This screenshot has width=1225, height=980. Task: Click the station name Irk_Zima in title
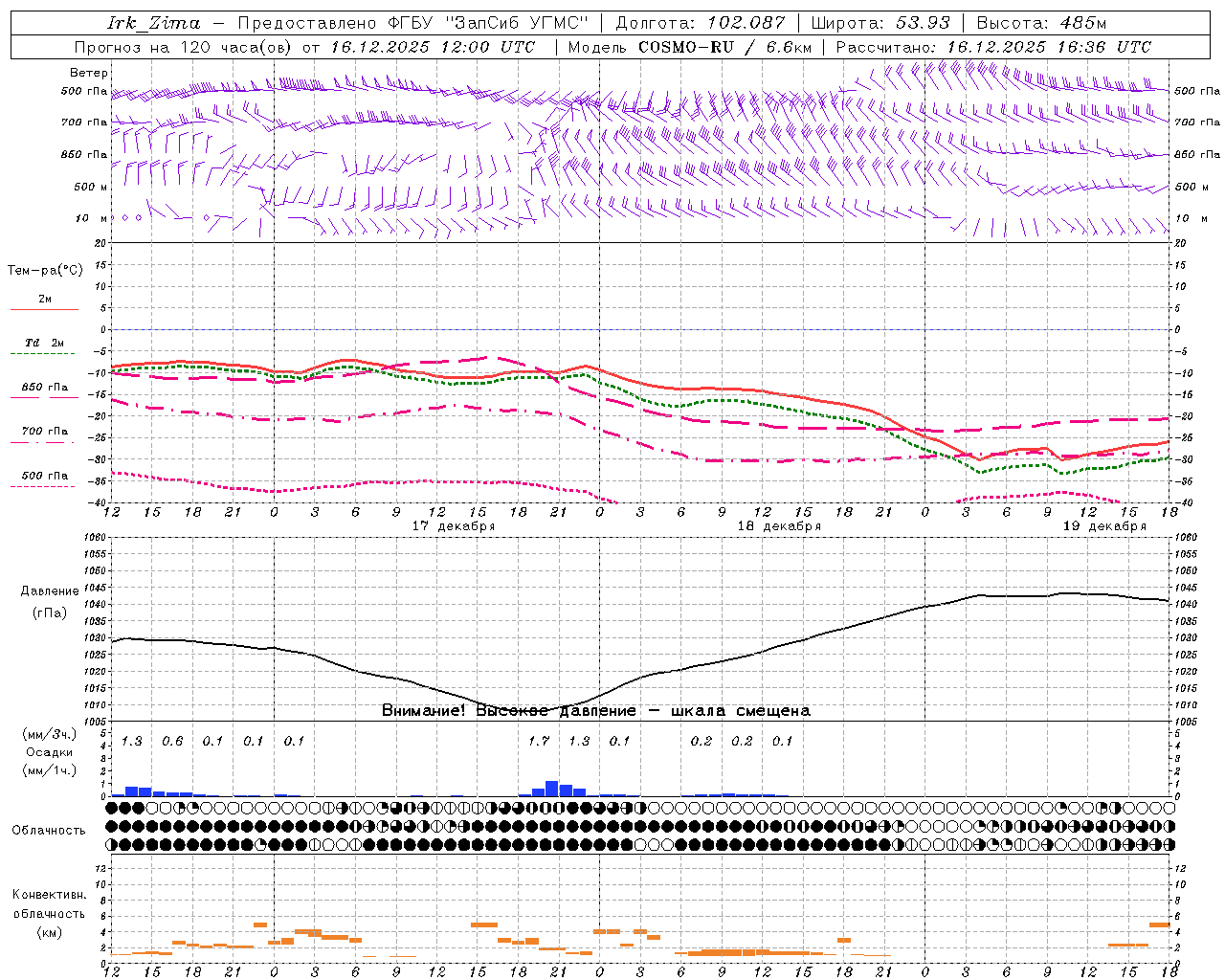click(x=154, y=23)
